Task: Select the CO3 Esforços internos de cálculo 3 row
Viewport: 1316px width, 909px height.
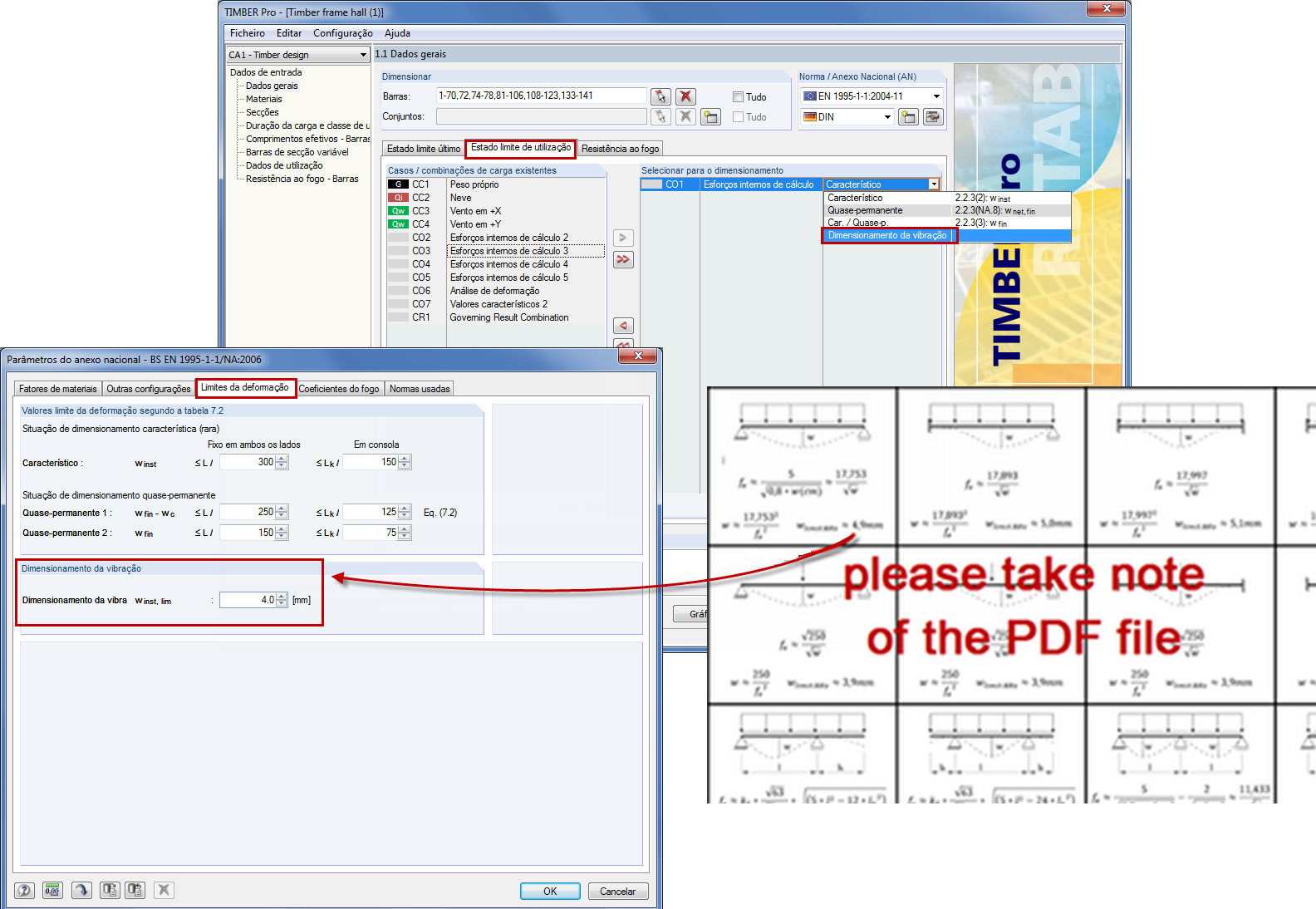Action: pyautogui.click(x=496, y=251)
